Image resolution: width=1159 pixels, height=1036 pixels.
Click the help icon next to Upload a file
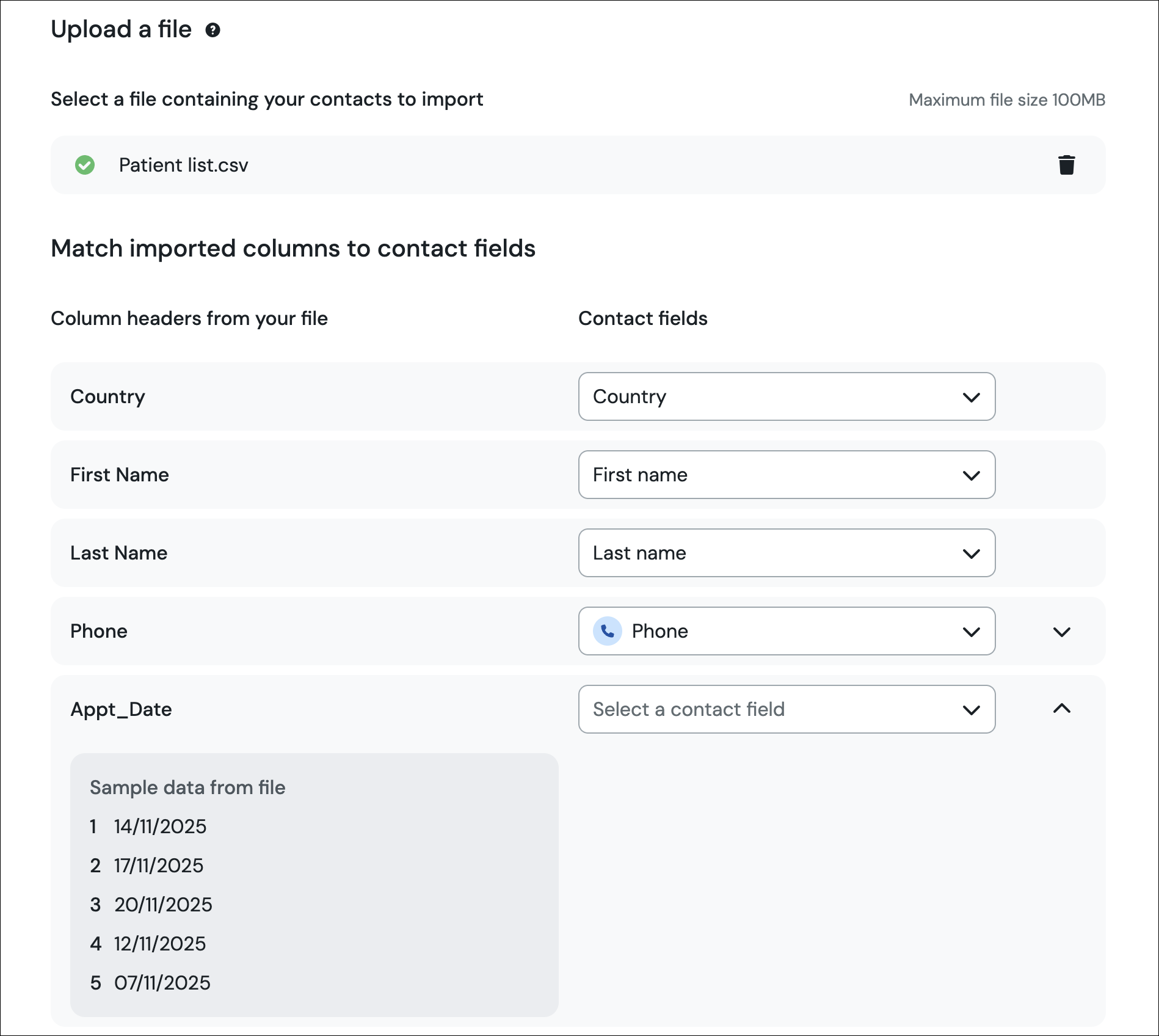(213, 29)
